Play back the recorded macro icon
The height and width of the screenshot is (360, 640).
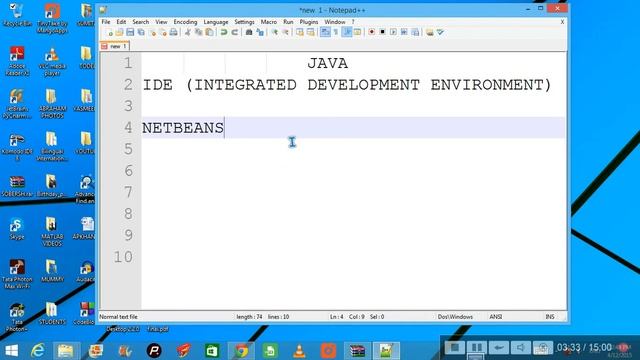393,32
